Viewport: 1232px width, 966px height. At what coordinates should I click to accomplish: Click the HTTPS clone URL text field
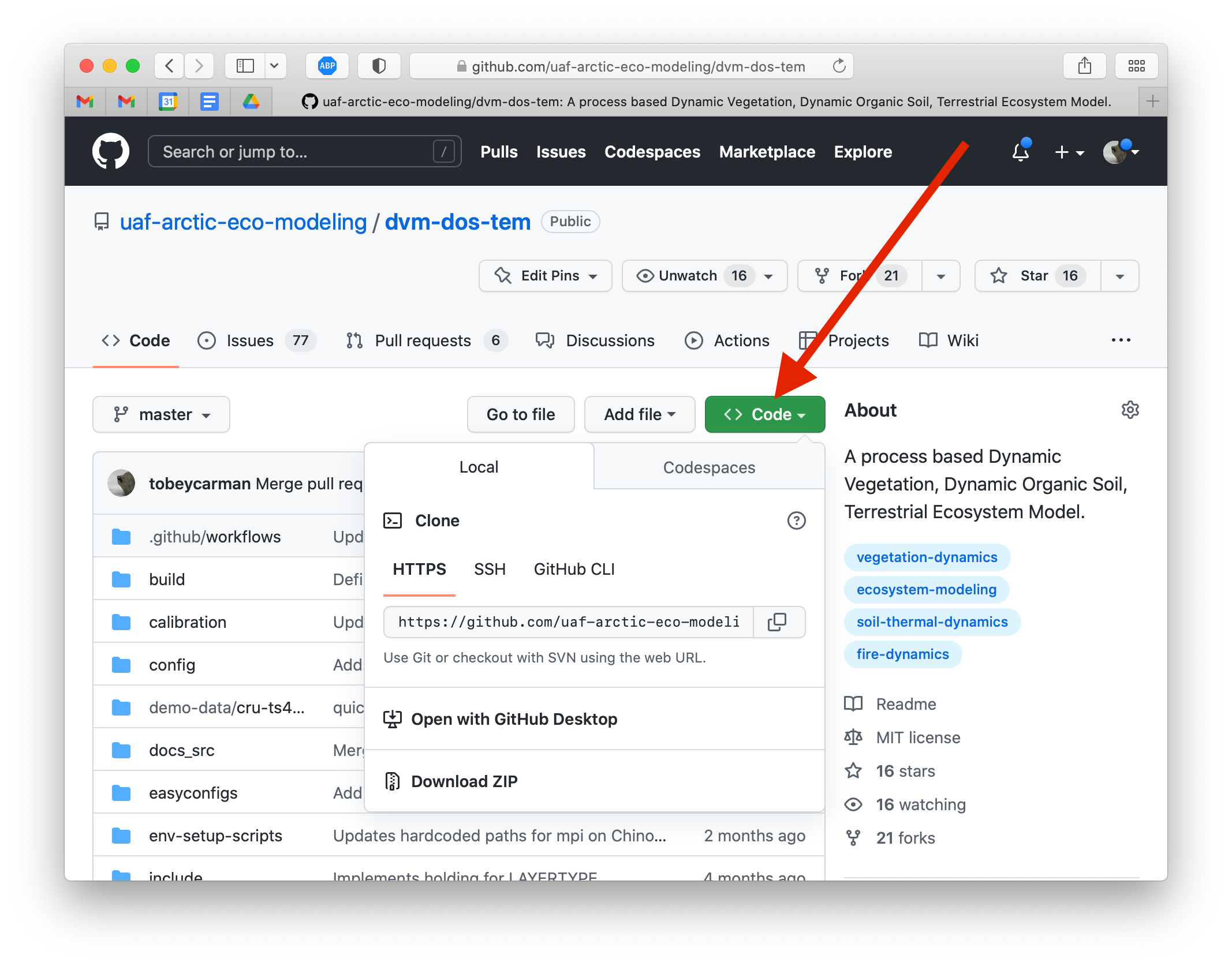(569, 621)
